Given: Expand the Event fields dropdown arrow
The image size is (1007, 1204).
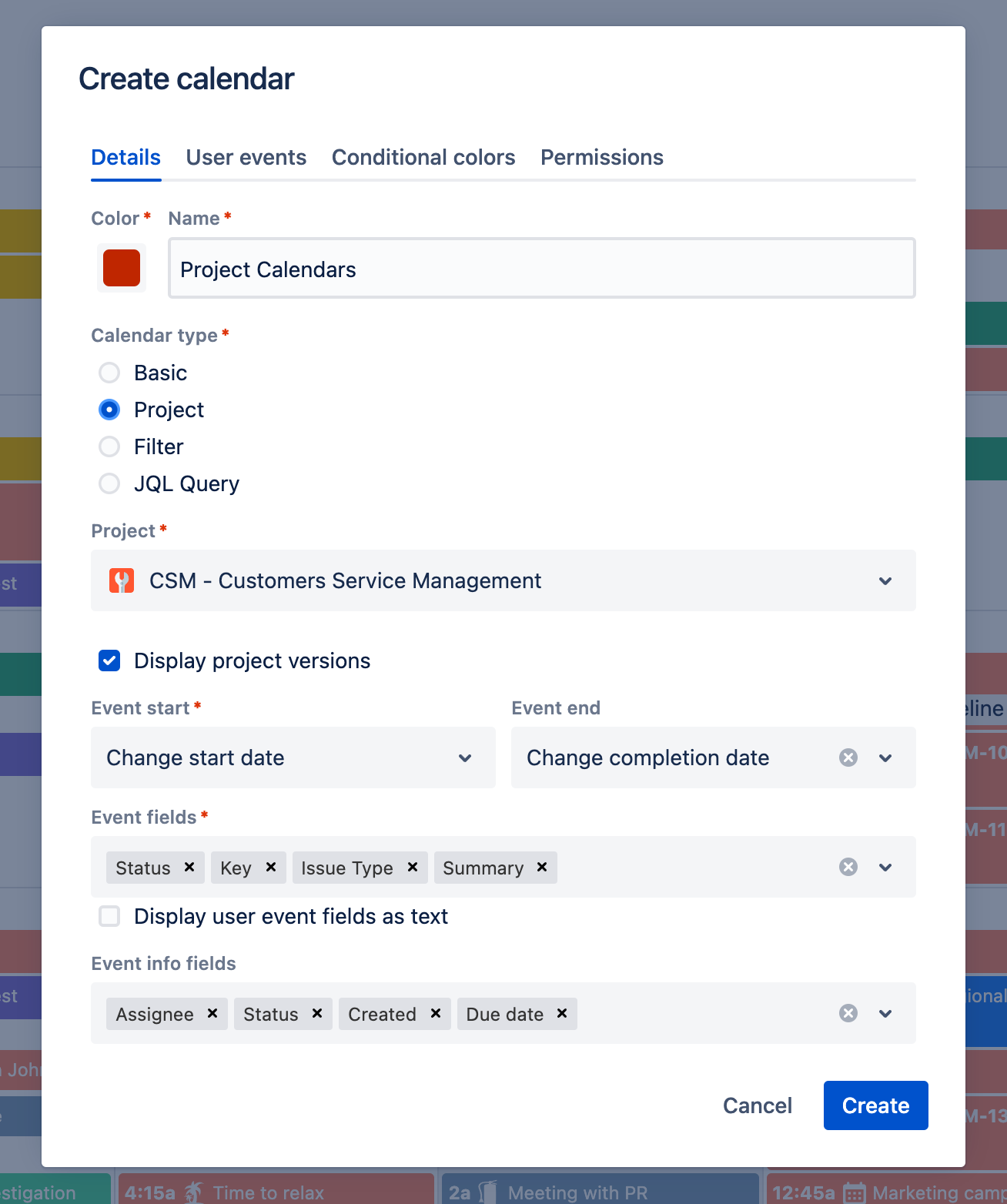Looking at the screenshot, I should tap(885, 867).
